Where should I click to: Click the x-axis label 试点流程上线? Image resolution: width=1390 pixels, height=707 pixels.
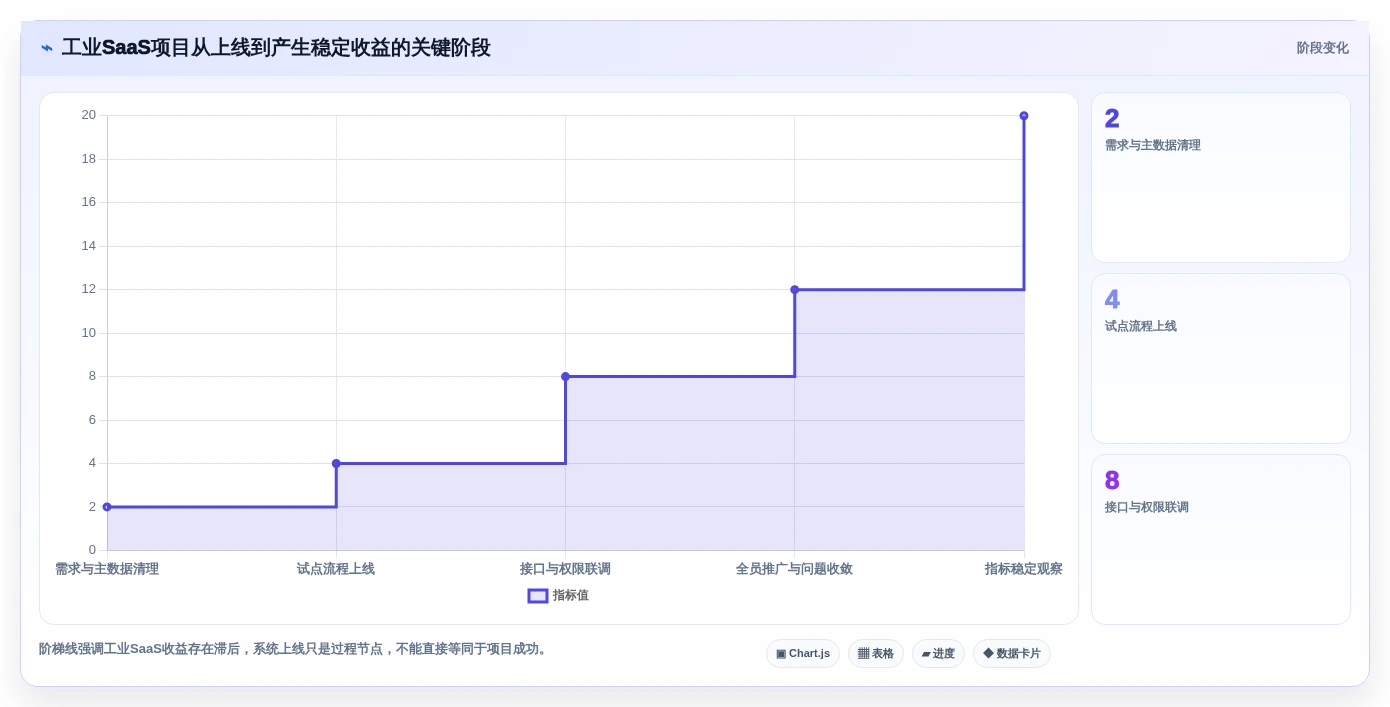tap(336, 569)
